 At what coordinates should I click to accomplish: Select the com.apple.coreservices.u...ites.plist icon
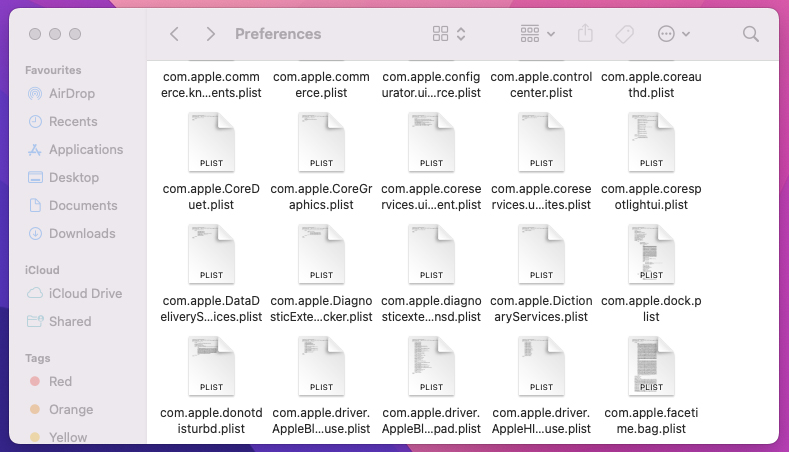coord(541,142)
